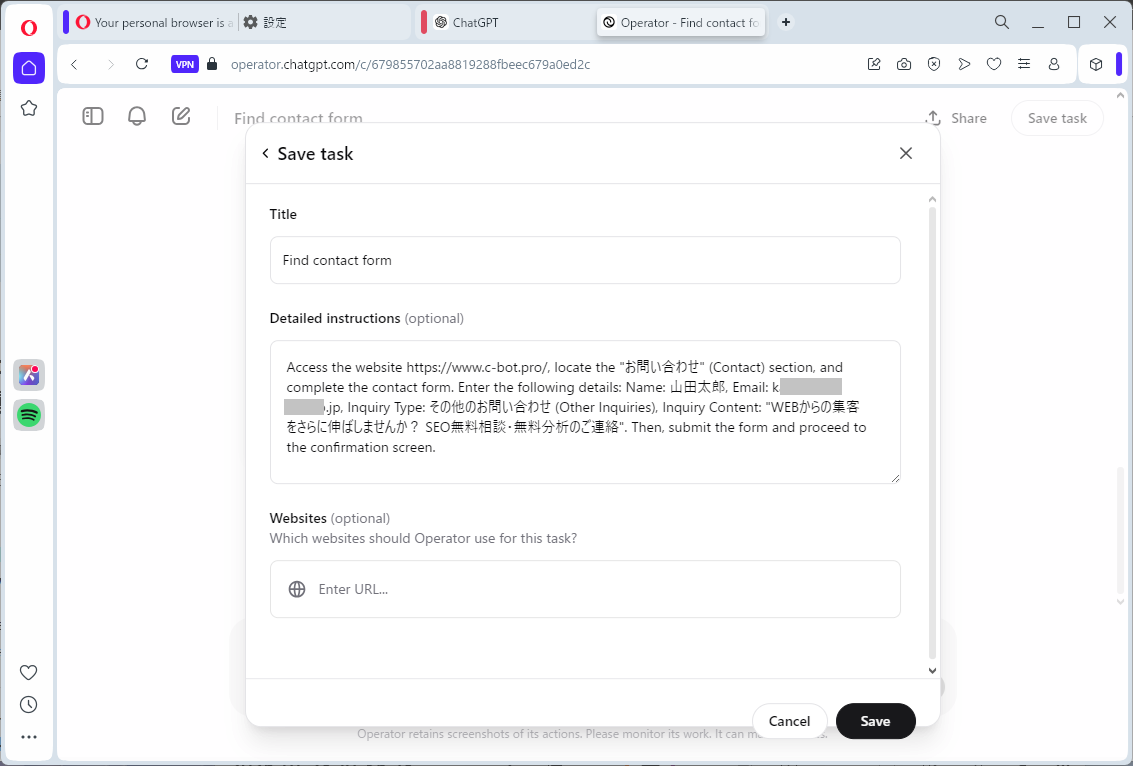Click the Title field 'Find contact form'
This screenshot has height=766, width=1133.
[x=585, y=260]
